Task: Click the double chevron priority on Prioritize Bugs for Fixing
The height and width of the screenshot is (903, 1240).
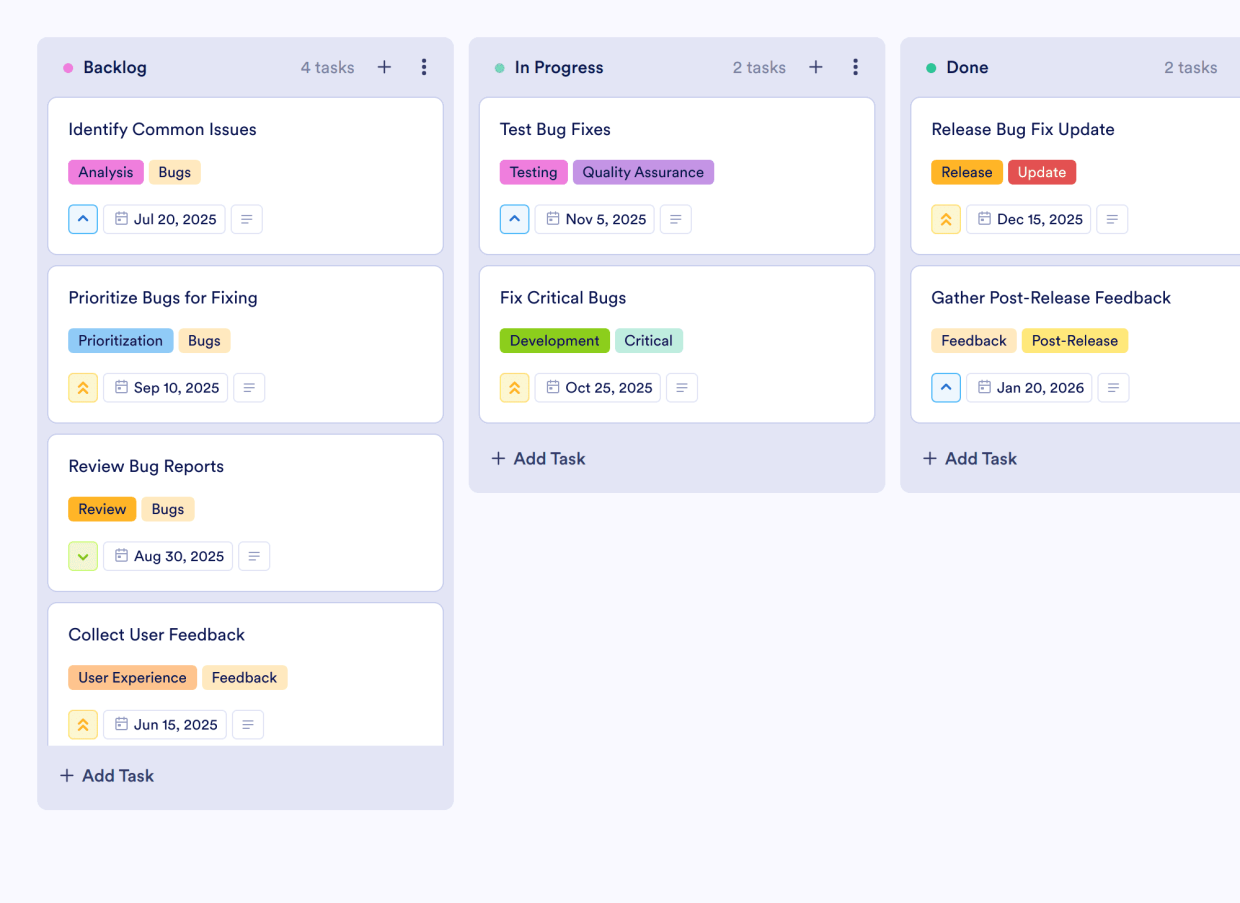Action: point(83,387)
